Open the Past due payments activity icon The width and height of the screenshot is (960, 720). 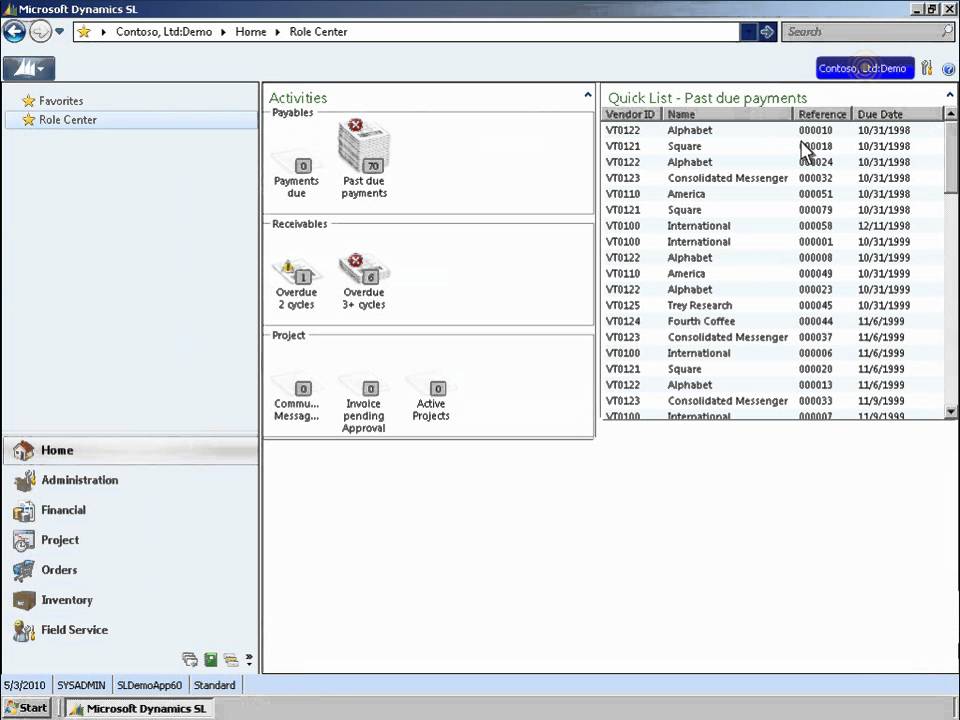pos(364,159)
